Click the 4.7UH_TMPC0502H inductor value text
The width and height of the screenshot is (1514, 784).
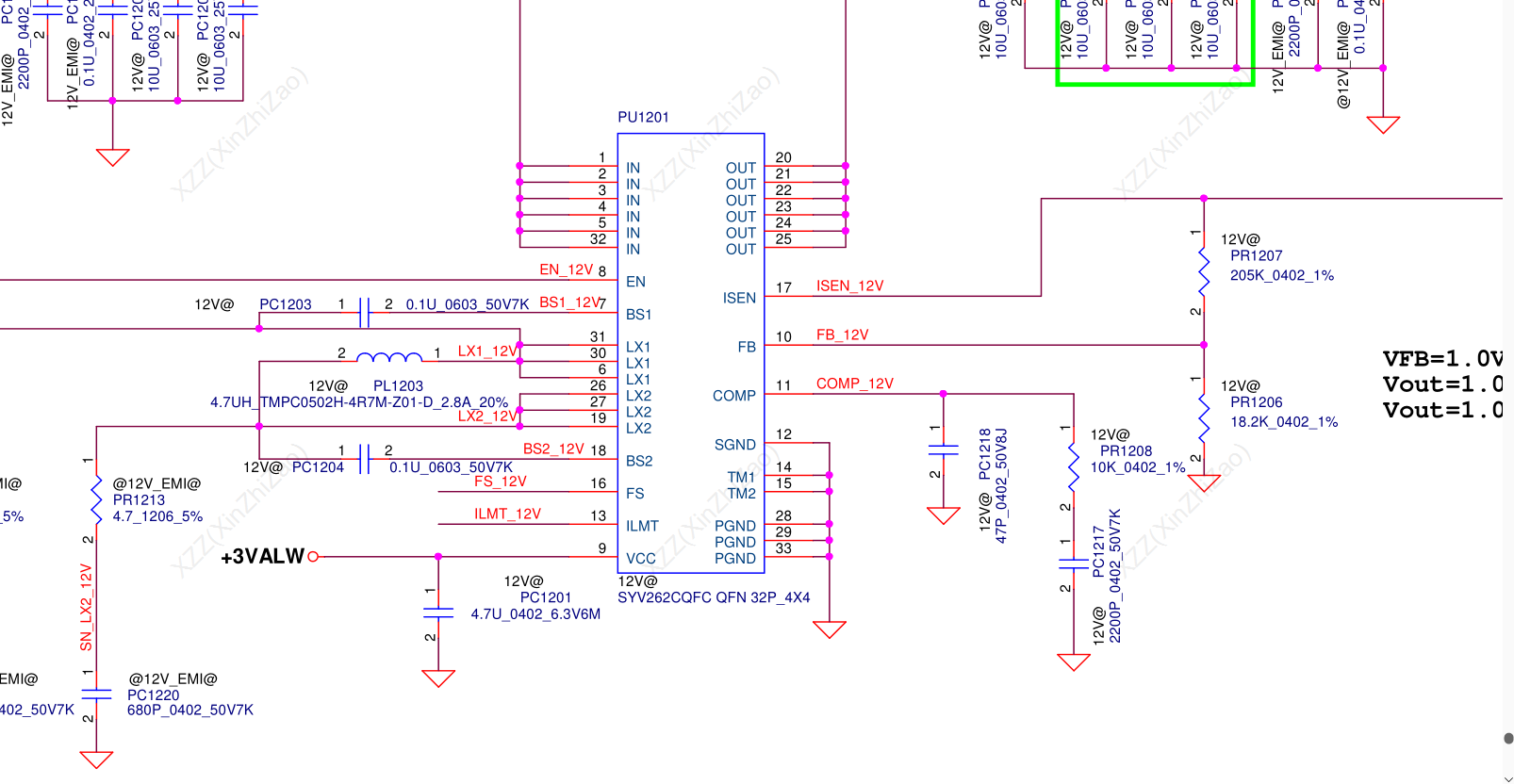359,402
